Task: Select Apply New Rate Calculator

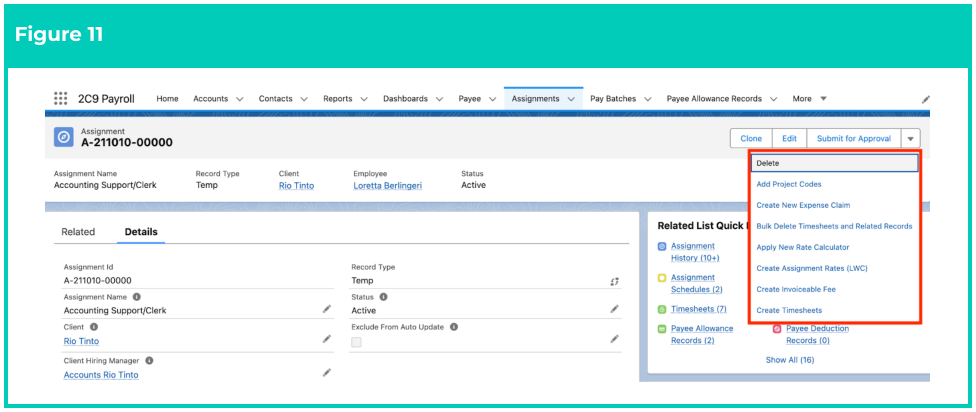Action: pyautogui.click(x=802, y=247)
